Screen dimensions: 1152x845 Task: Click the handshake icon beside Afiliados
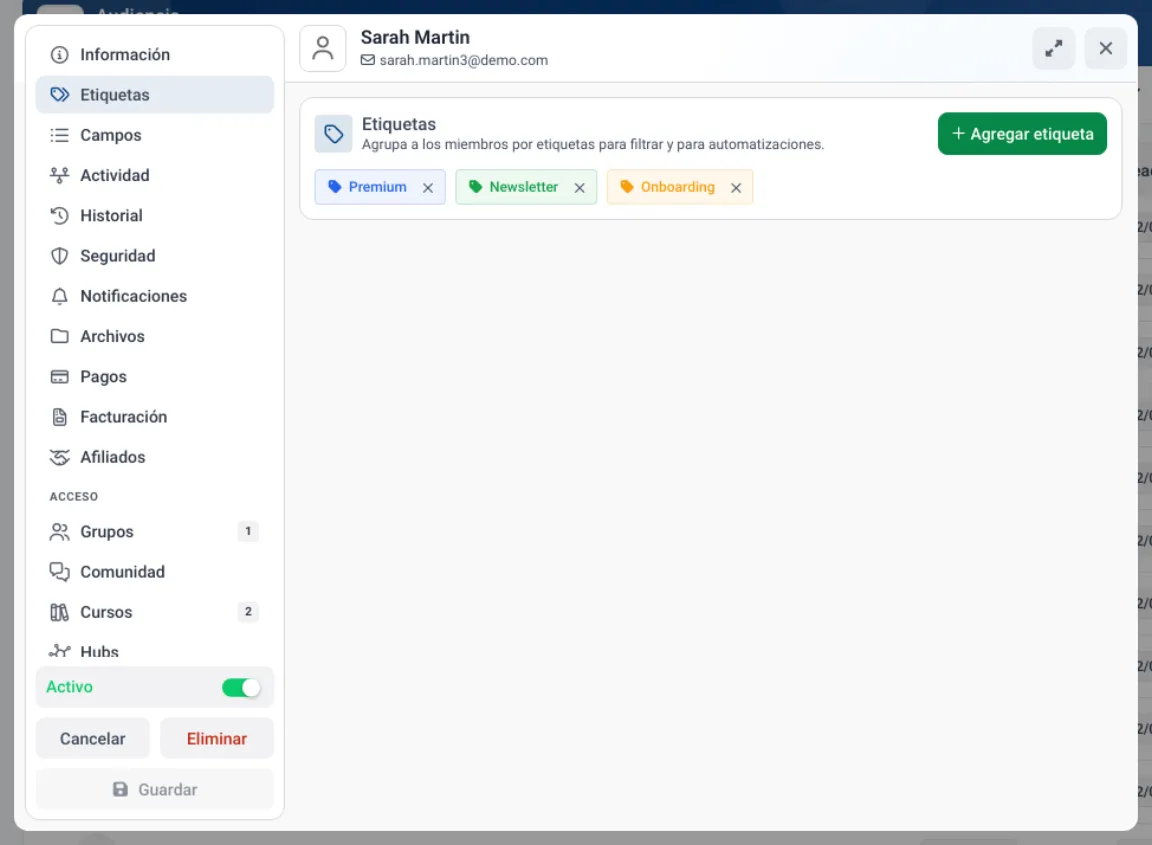[60, 457]
